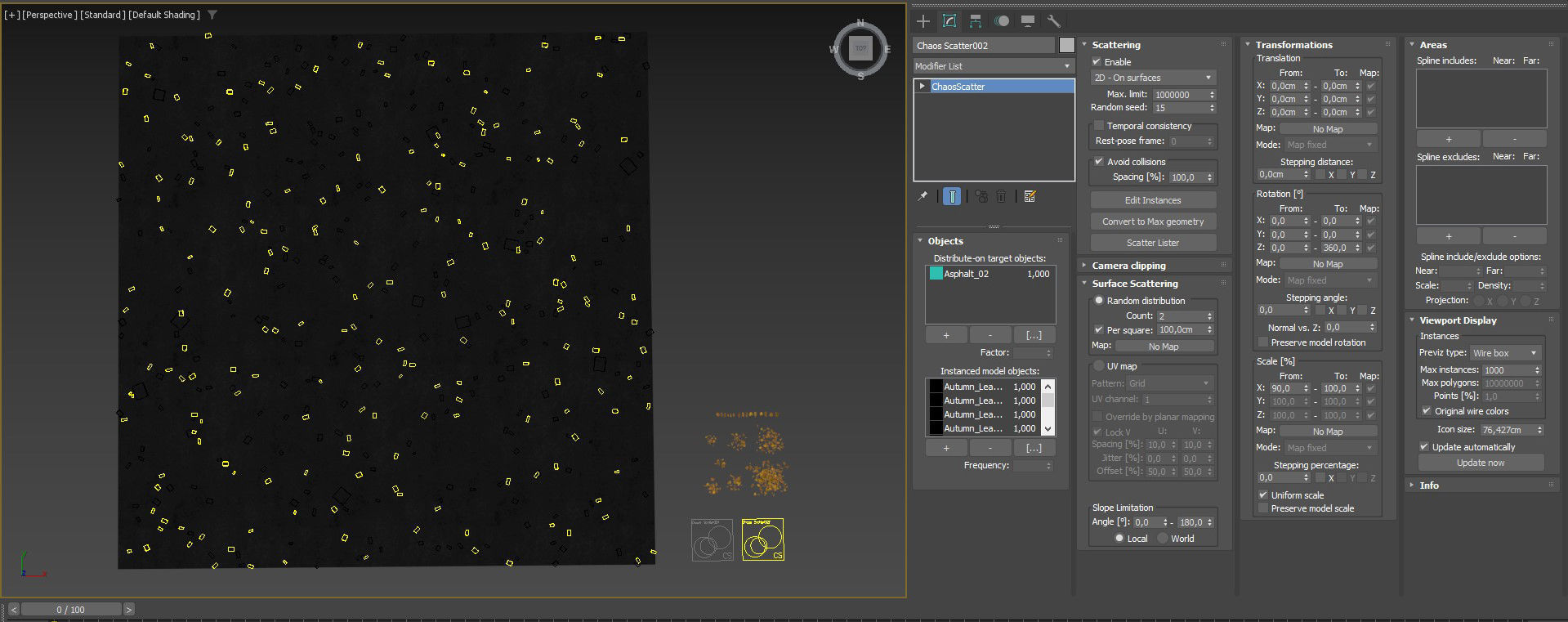This screenshot has height=622, width=1568.
Task: Toggle Original wire colors checkbox
Action: tap(1427, 411)
